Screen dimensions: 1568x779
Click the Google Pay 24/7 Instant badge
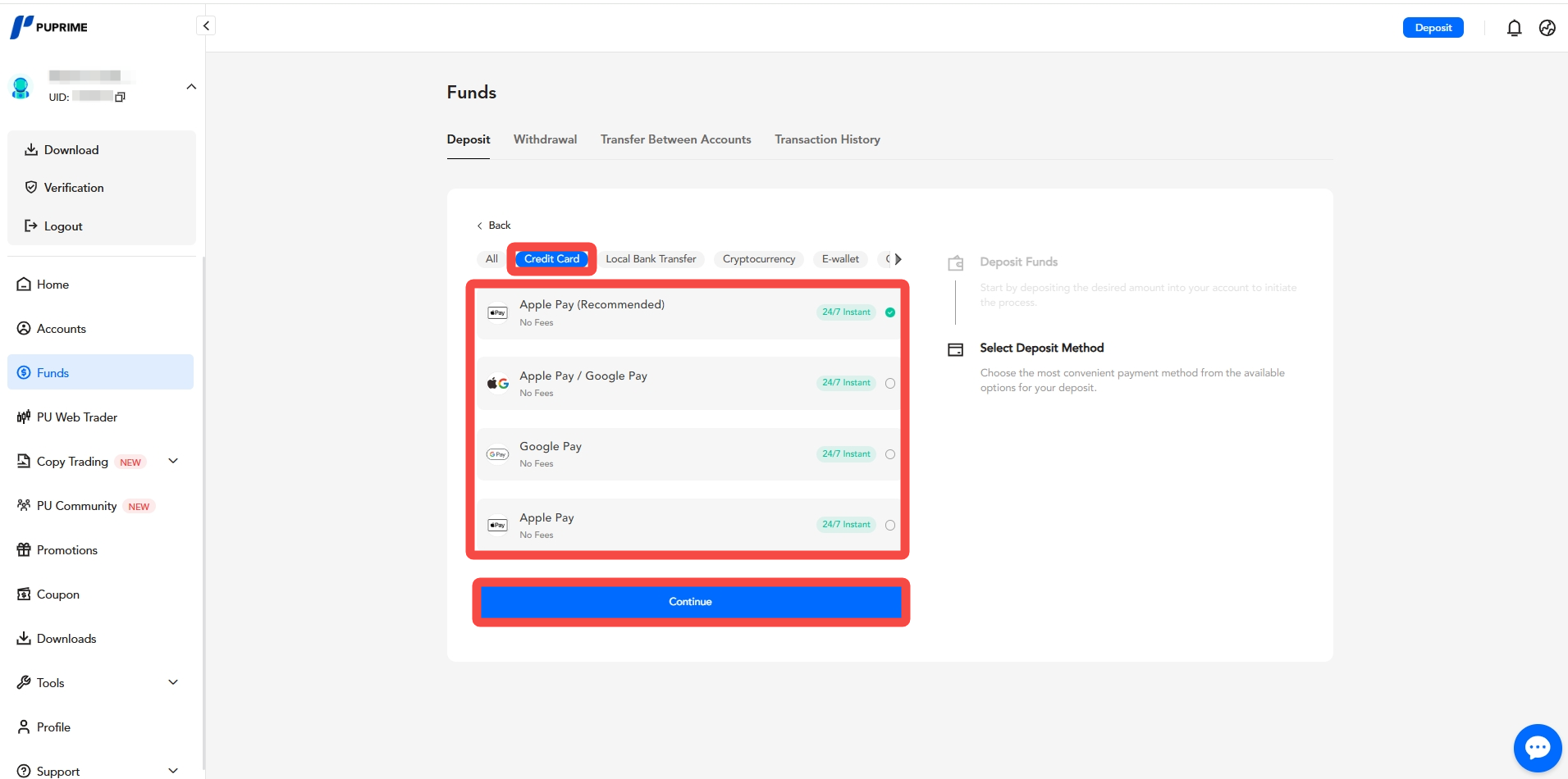(x=846, y=454)
